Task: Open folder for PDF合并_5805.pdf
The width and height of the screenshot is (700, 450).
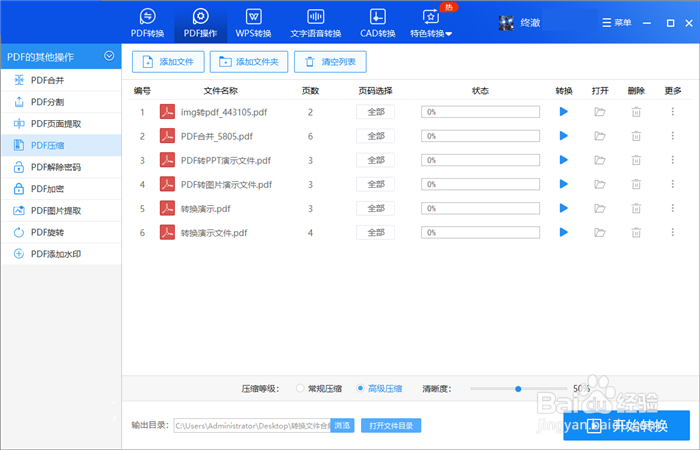Action: (x=600, y=136)
